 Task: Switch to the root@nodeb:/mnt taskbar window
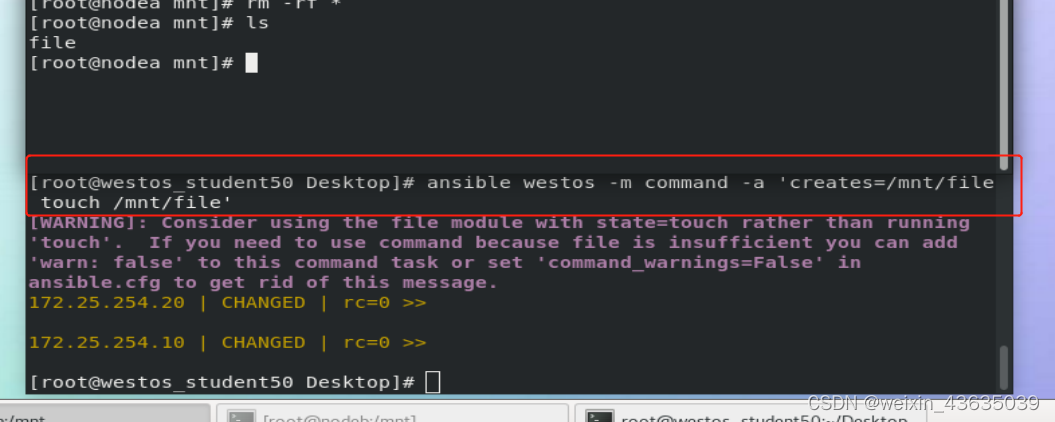391,414
